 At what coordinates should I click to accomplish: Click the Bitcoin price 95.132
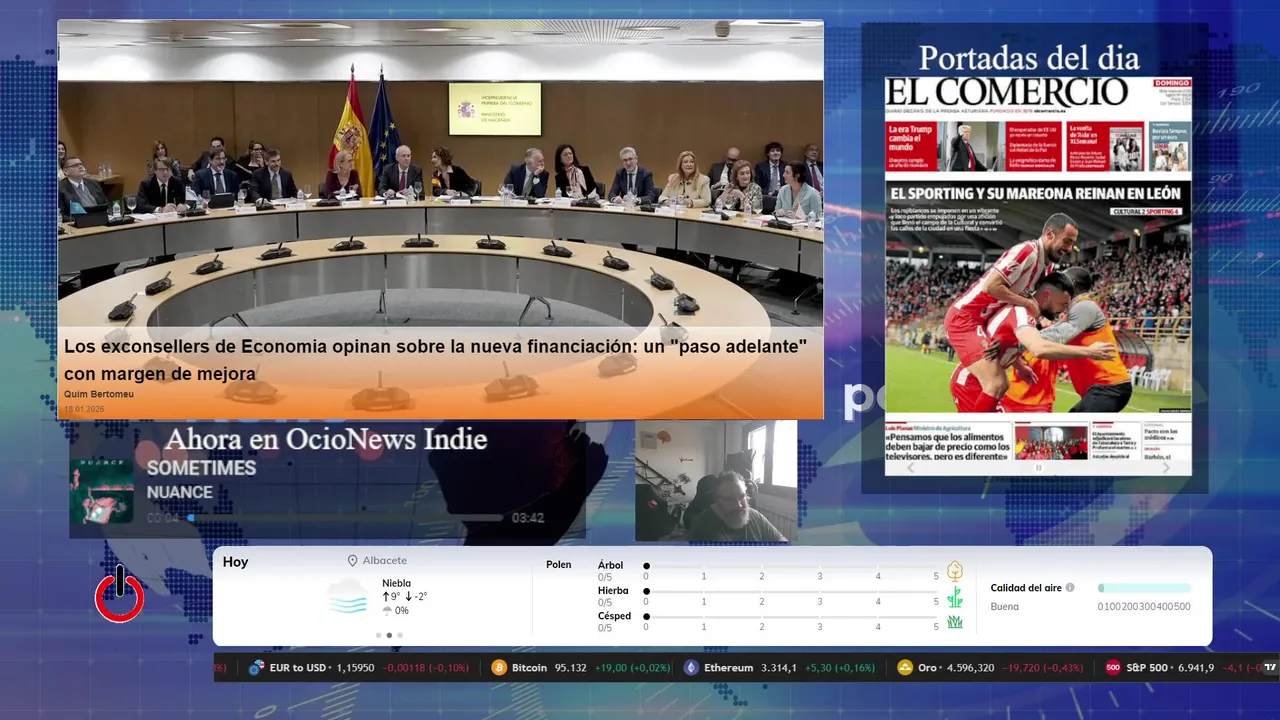pos(570,668)
